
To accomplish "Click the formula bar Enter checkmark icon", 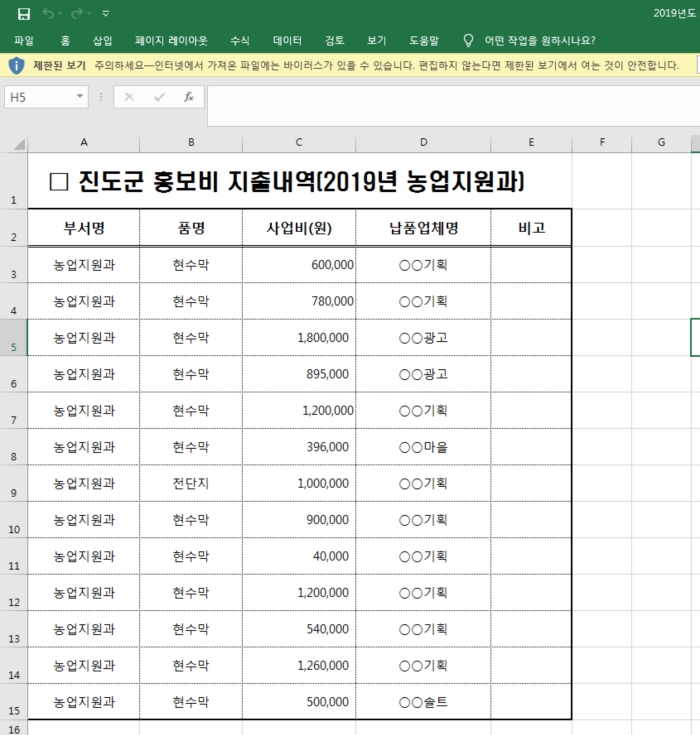I will 158,97.
